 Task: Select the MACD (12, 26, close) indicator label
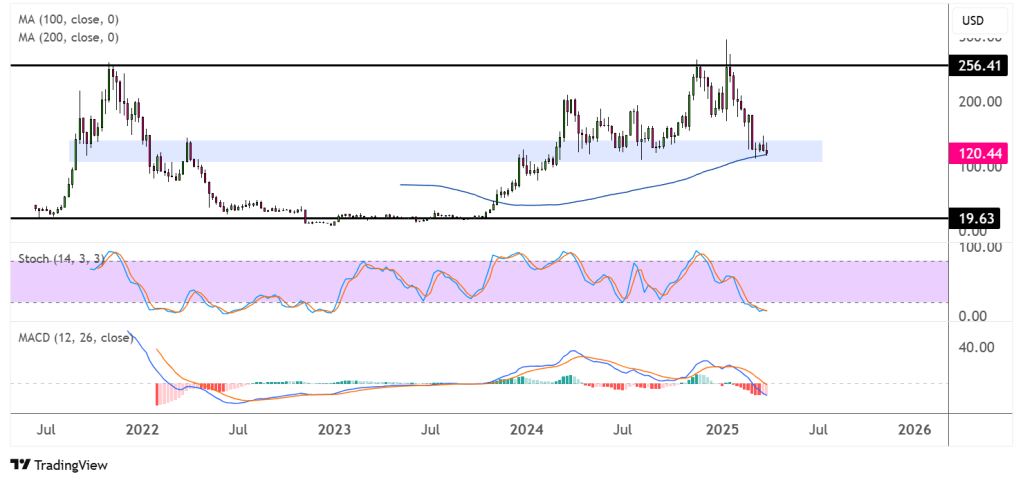click(75, 337)
